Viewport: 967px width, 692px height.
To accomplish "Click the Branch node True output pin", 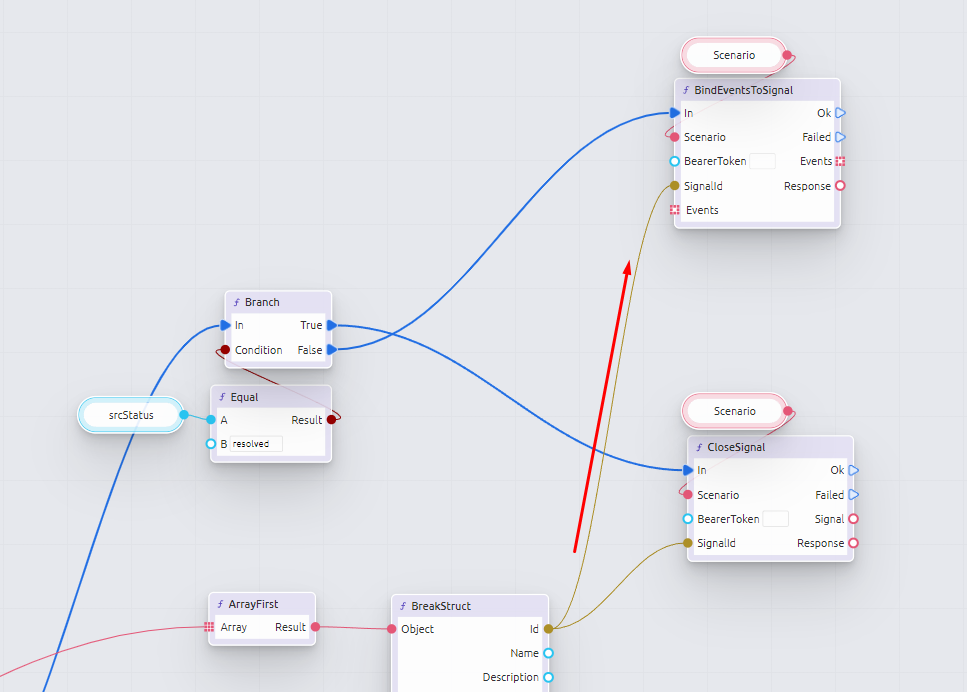I will pos(330,325).
